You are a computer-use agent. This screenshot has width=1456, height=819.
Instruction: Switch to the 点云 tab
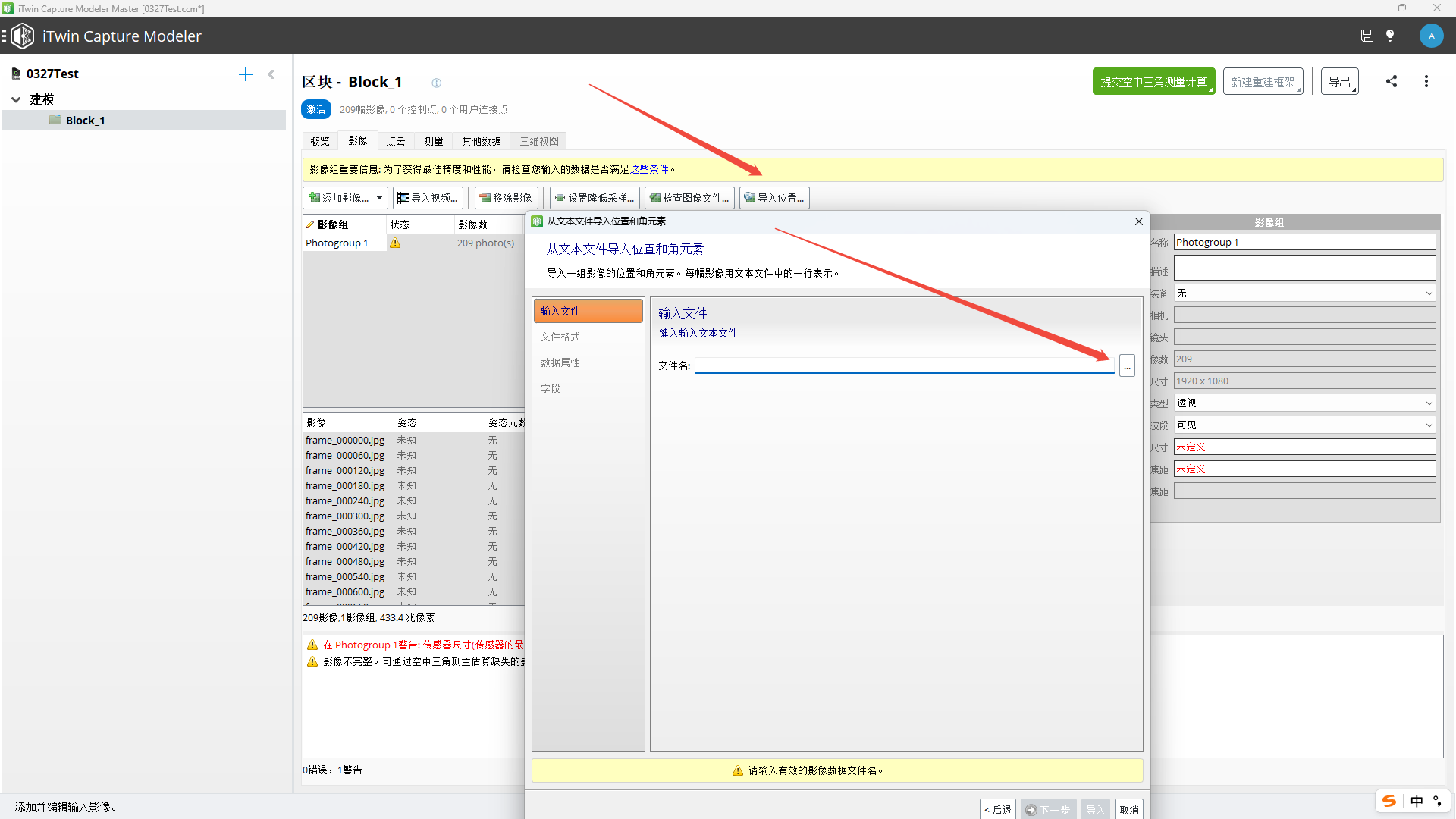(395, 141)
